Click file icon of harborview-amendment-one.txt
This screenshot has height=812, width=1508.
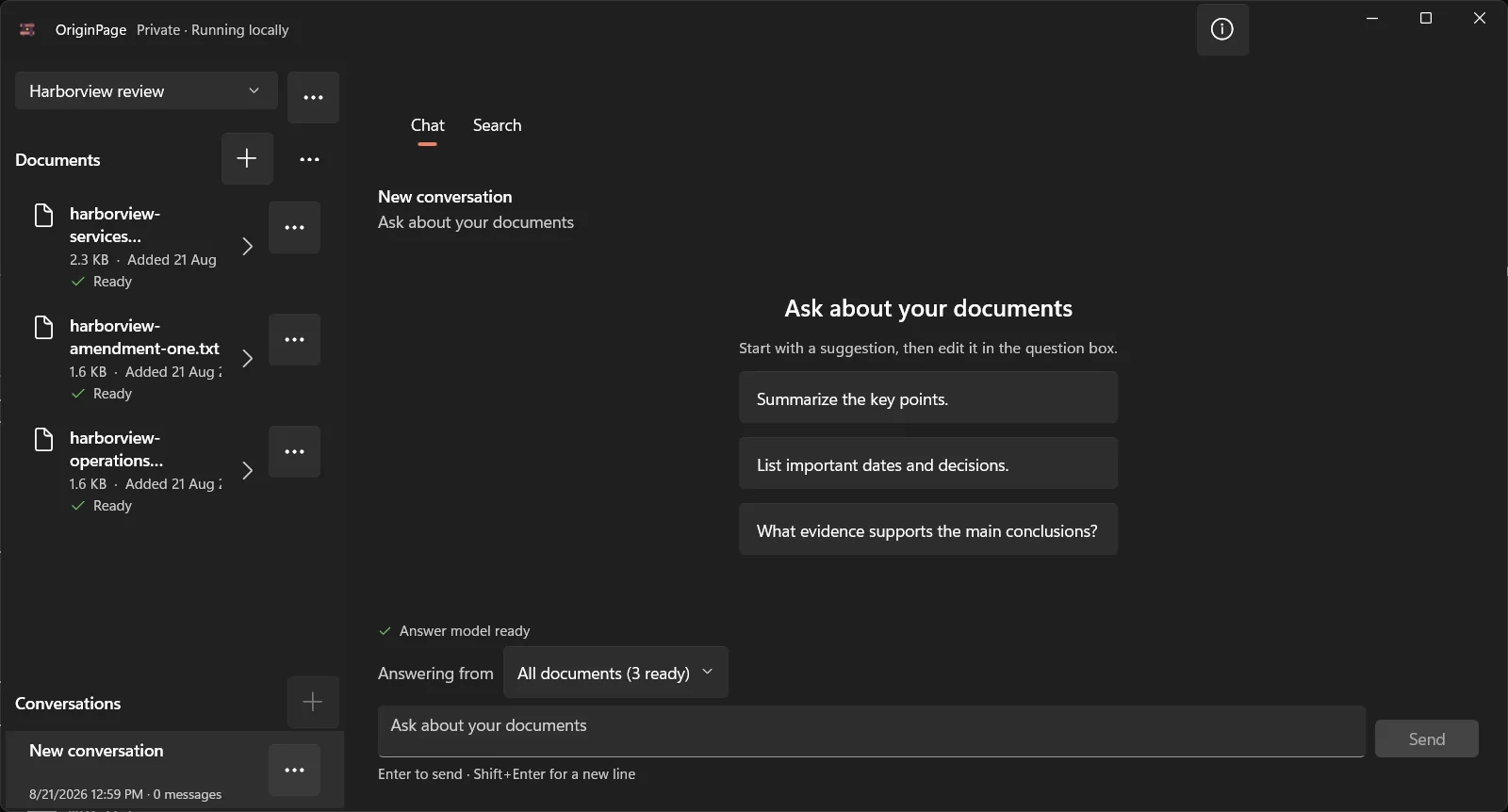coord(43,327)
